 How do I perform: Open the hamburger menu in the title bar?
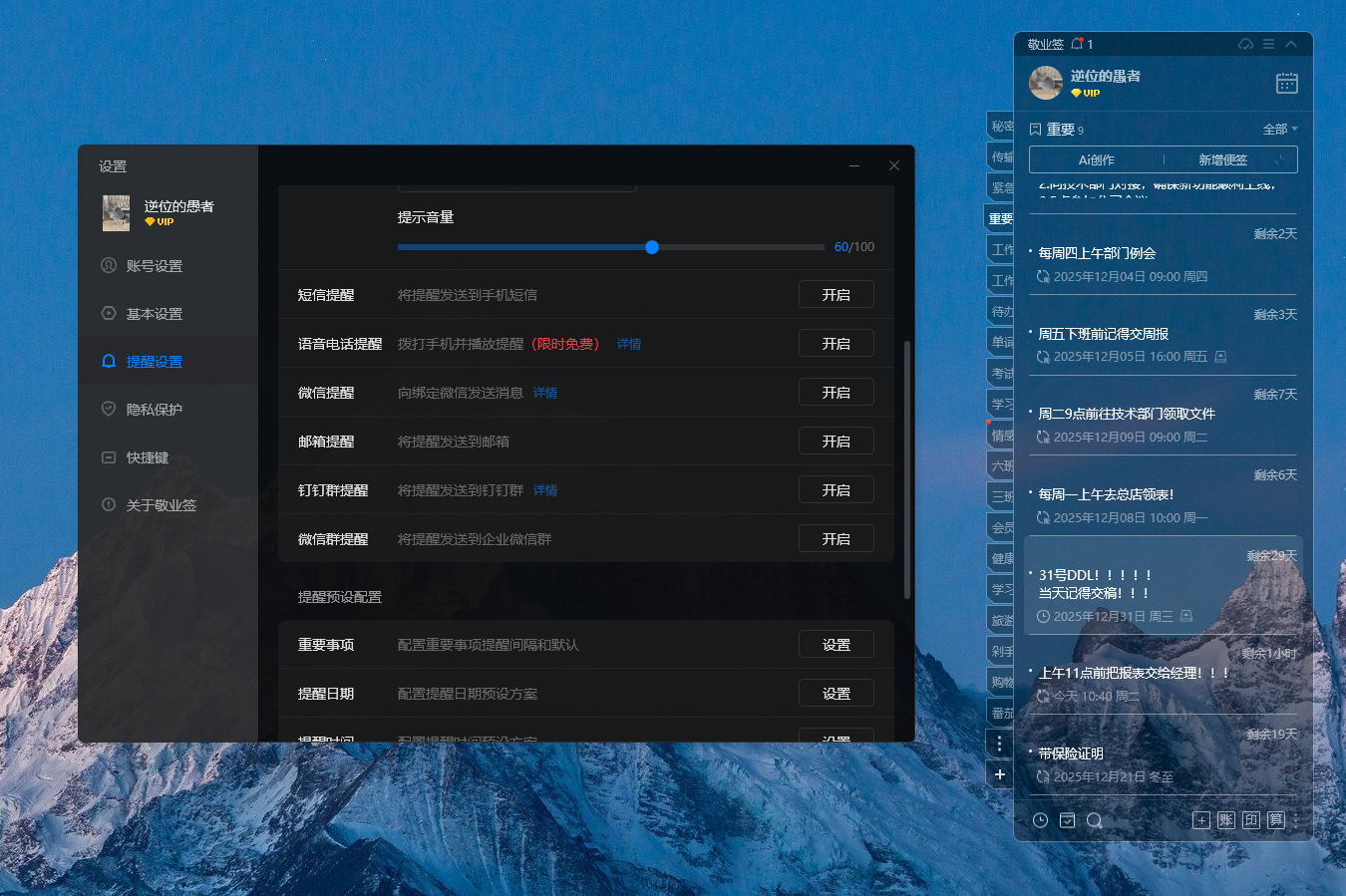(1266, 44)
